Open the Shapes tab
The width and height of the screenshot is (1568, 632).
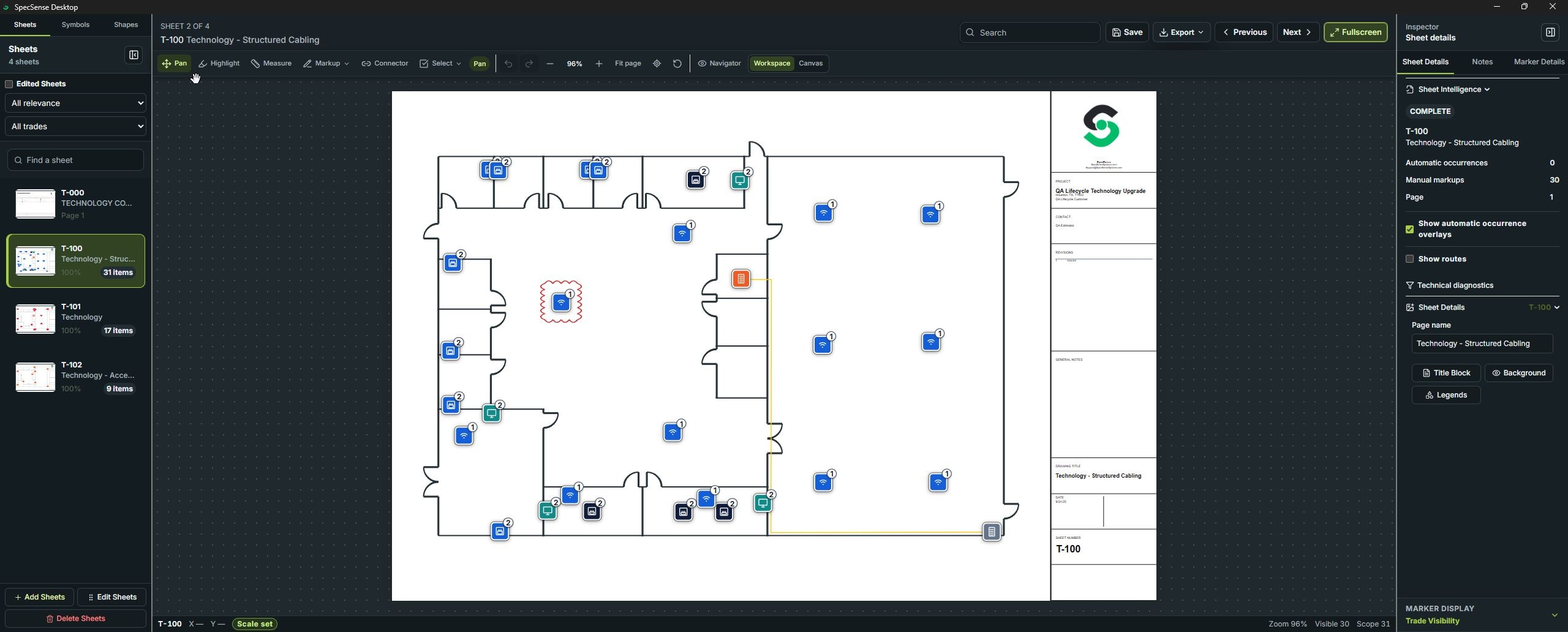(126, 25)
